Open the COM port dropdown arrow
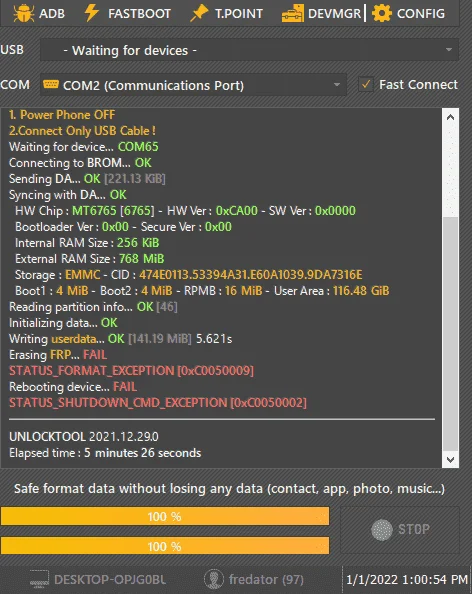Screen dimensions: 472x594 click(337, 84)
